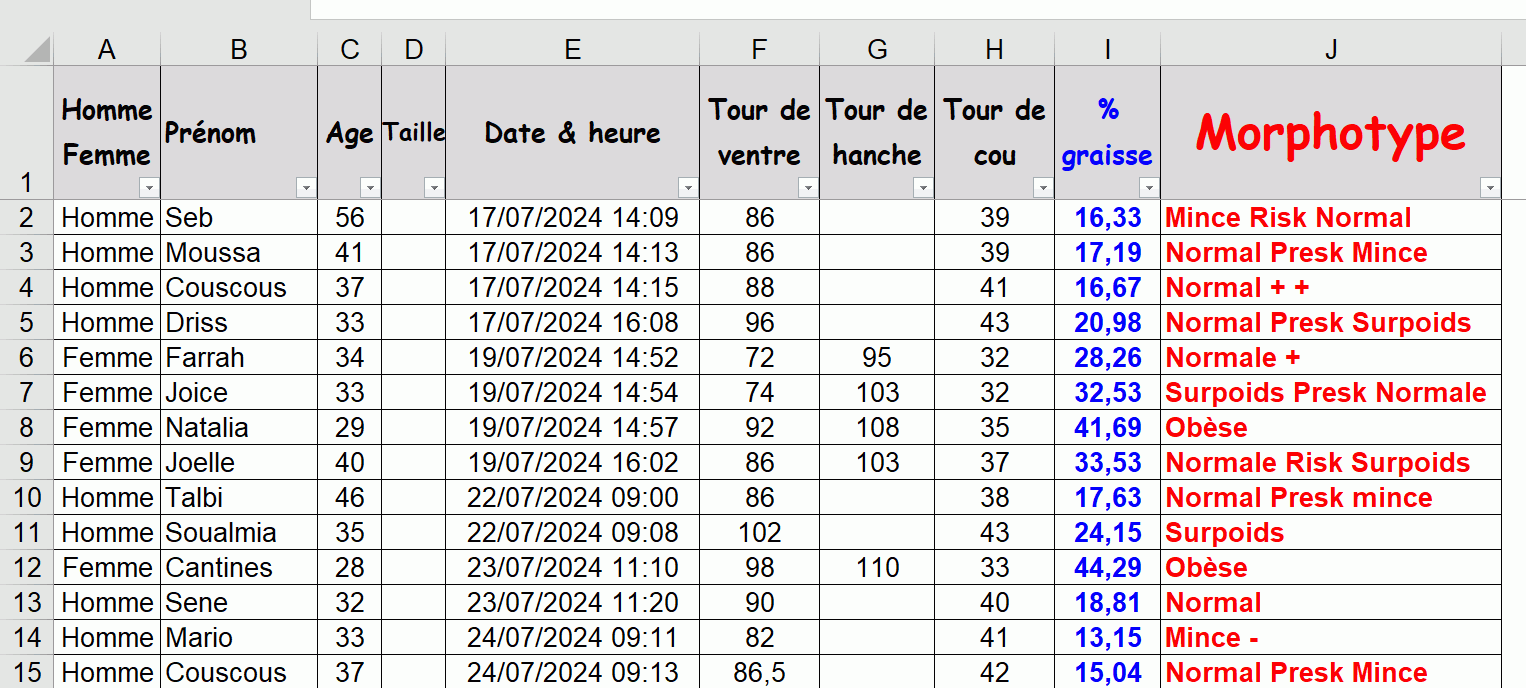
Task: Select the Surpoids Presk Normale cell
Action: click(x=1331, y=392)
